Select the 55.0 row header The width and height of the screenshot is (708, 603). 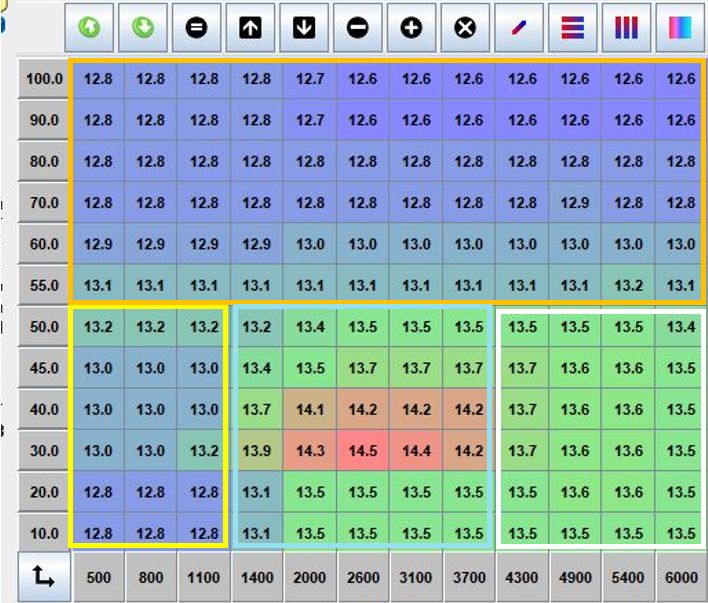(44, 284)
